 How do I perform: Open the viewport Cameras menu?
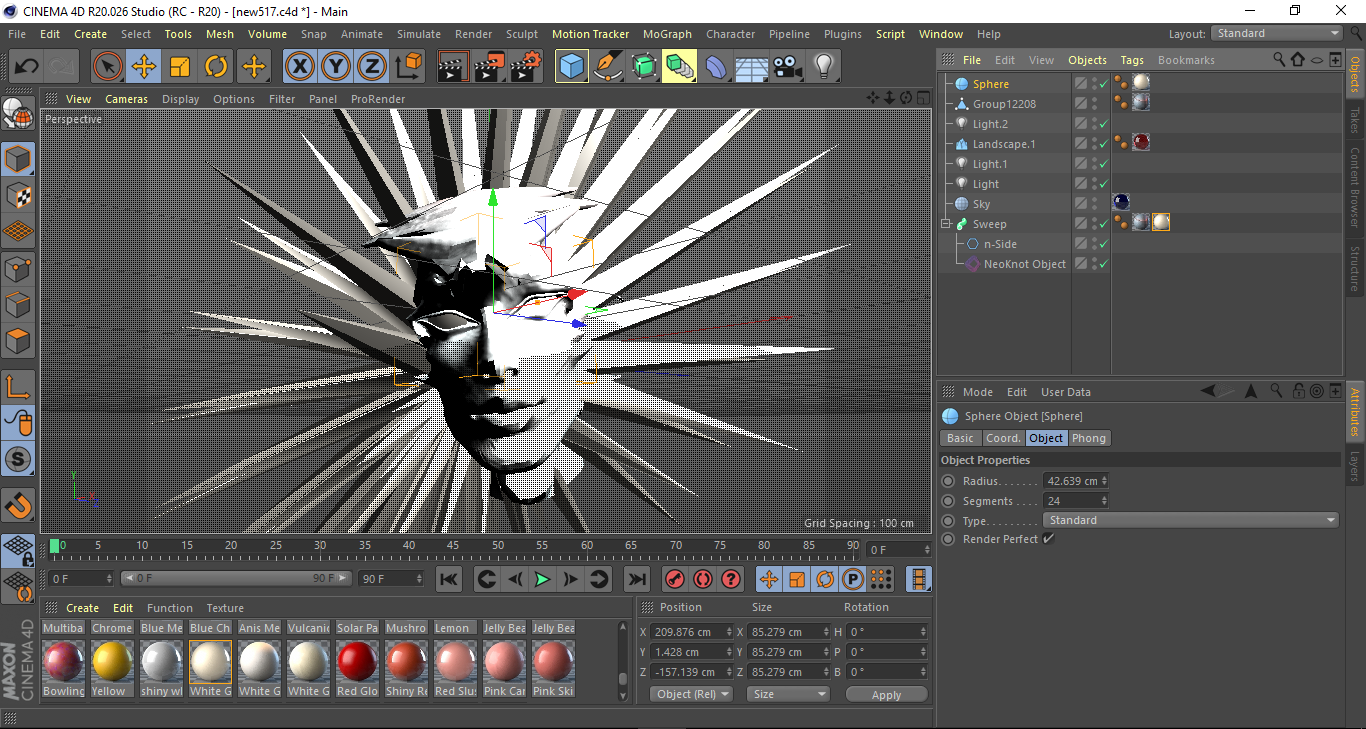tap(126, 99)
